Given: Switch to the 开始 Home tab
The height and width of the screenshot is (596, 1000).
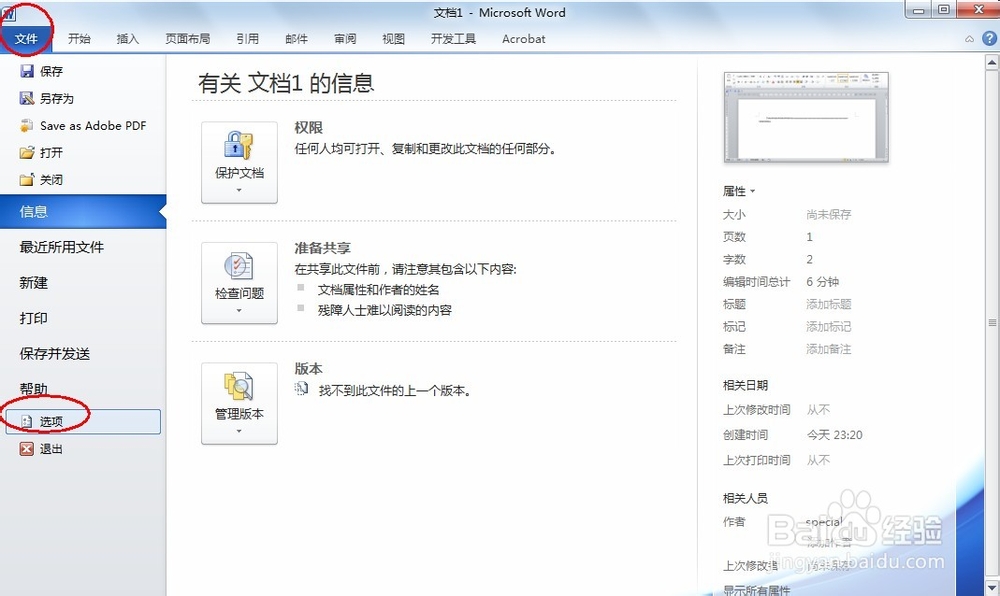Looking at the screenshot, I should click(79, 39).
